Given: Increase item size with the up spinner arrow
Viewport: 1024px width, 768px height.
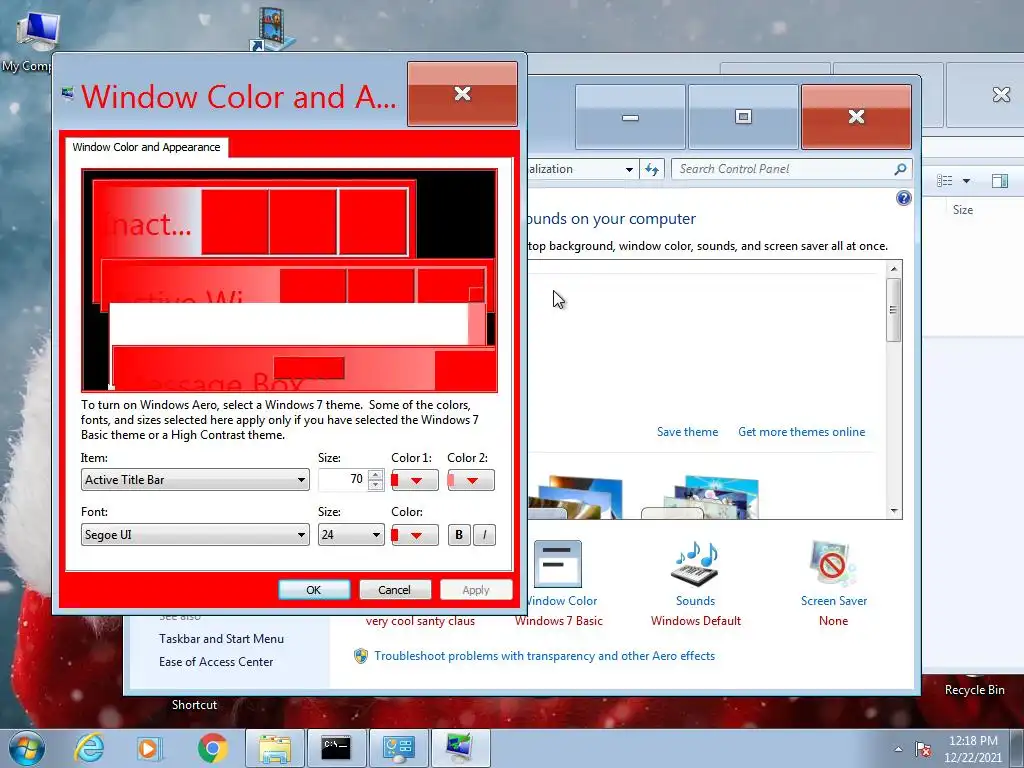Looking at the screenshot, I should click(x=376, y=474).
